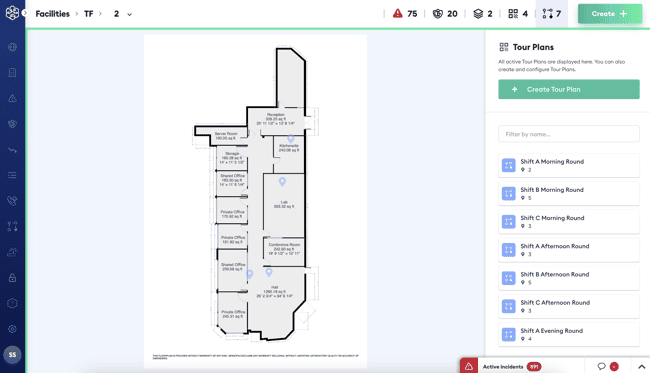Open the trend line icon in sidebar
The width and height of the screenshot is (650, 373).
click(12, 150)
